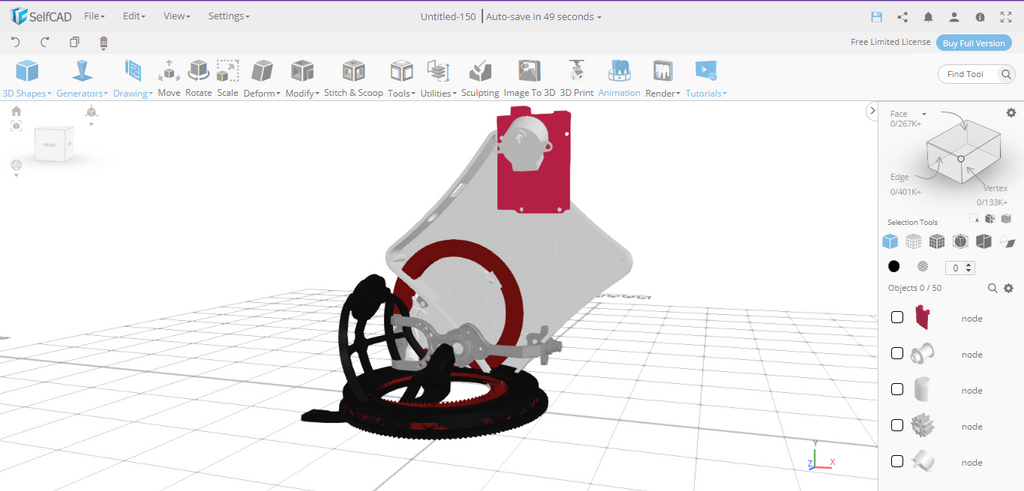Select the Move tool
The image size is (1024, 491).
(x=168, y=79)
